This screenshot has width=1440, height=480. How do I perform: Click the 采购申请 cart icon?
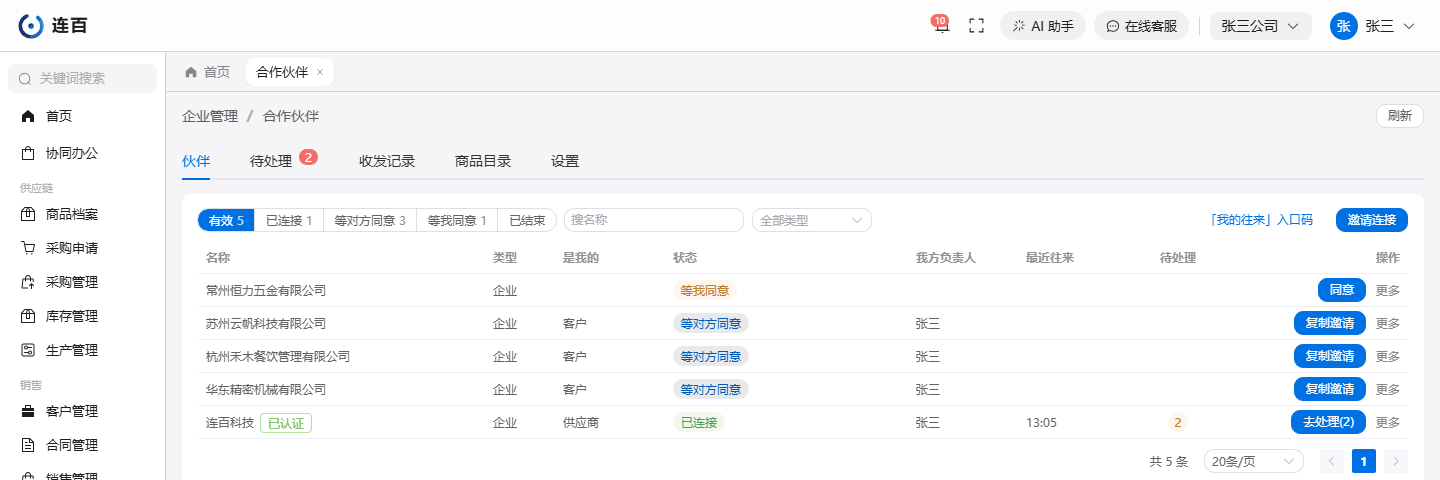point(28,248)
